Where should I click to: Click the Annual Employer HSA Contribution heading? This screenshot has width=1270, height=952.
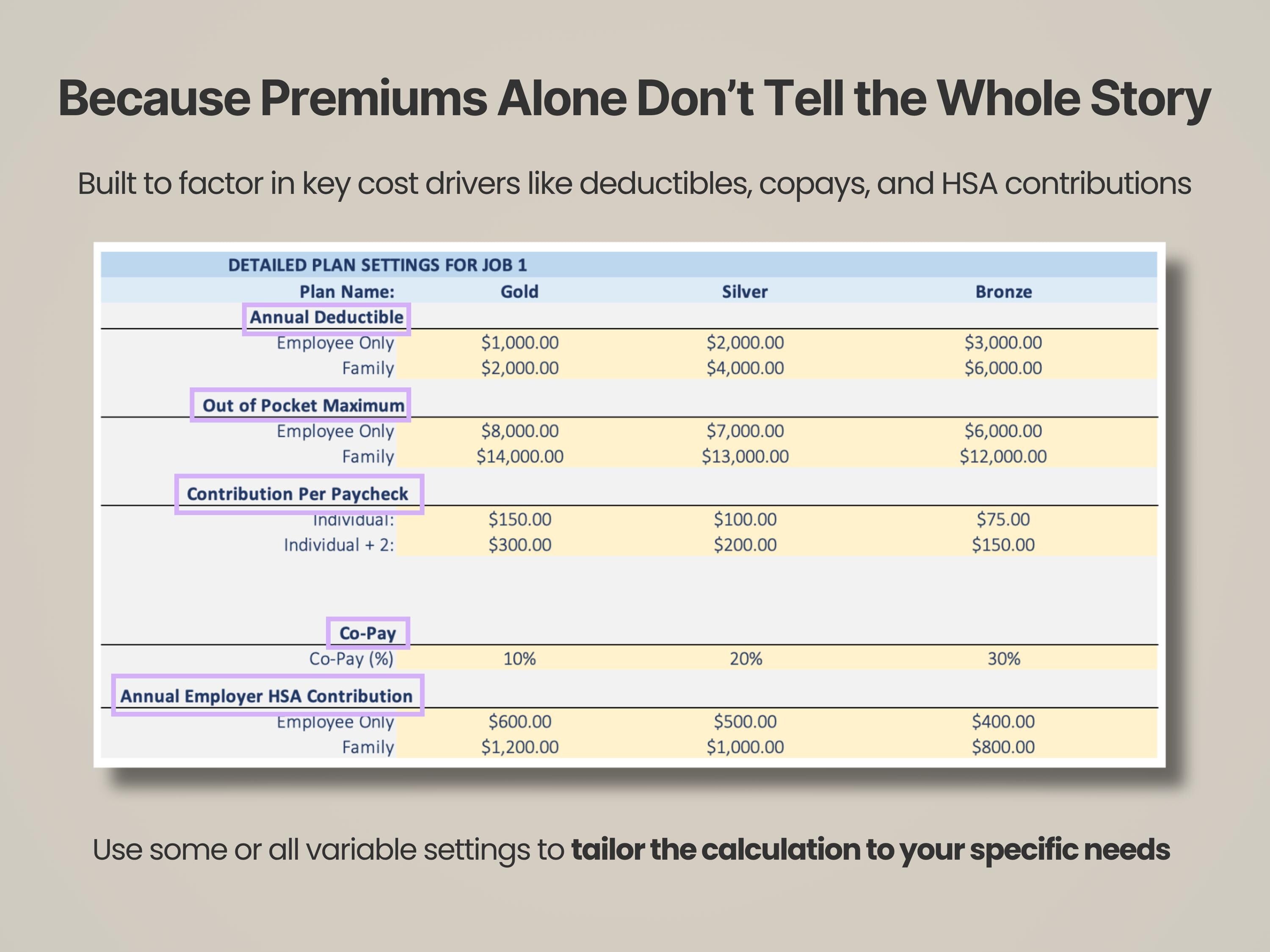[x=266, y=696]
